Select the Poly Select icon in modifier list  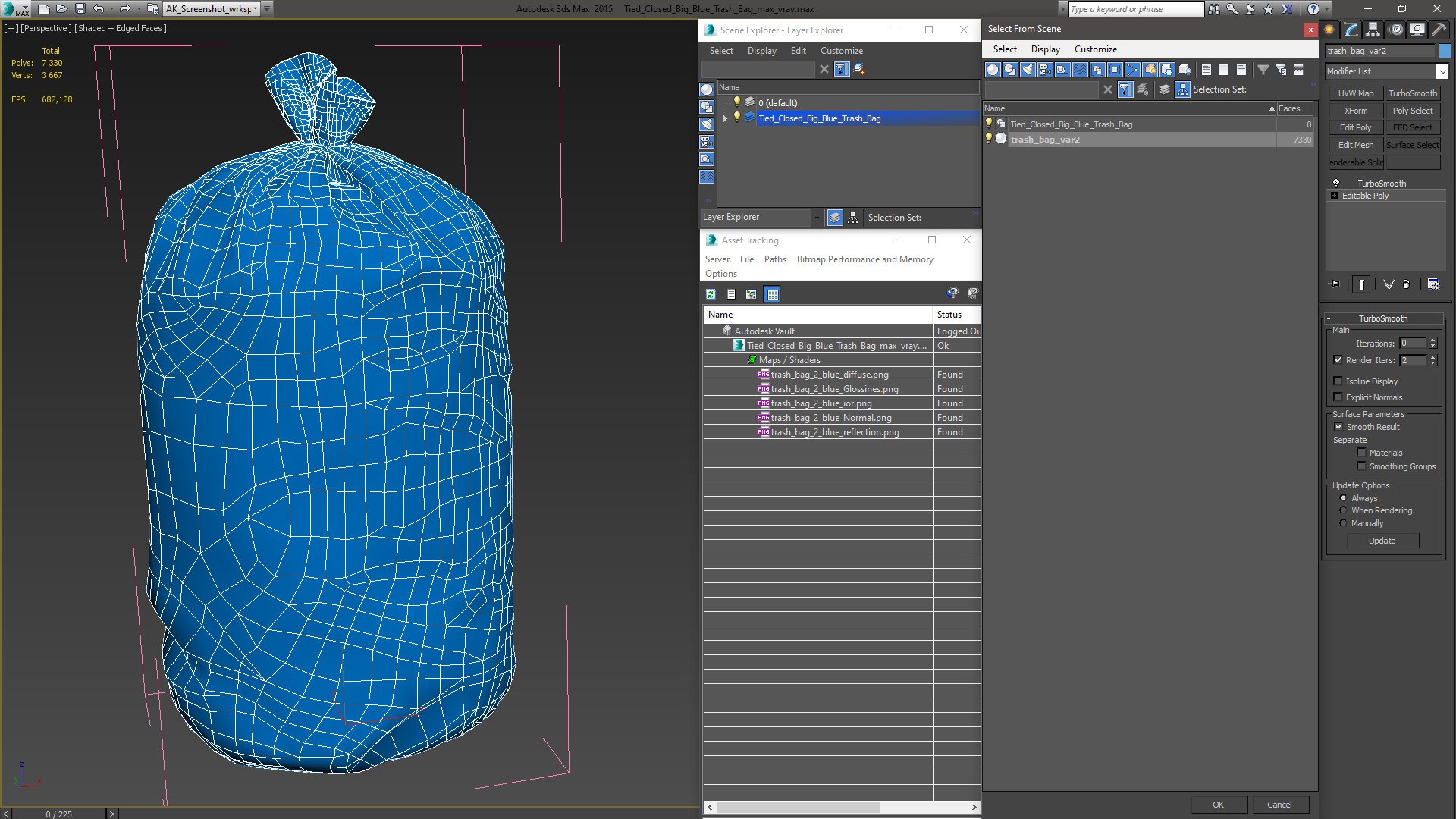1413,110
